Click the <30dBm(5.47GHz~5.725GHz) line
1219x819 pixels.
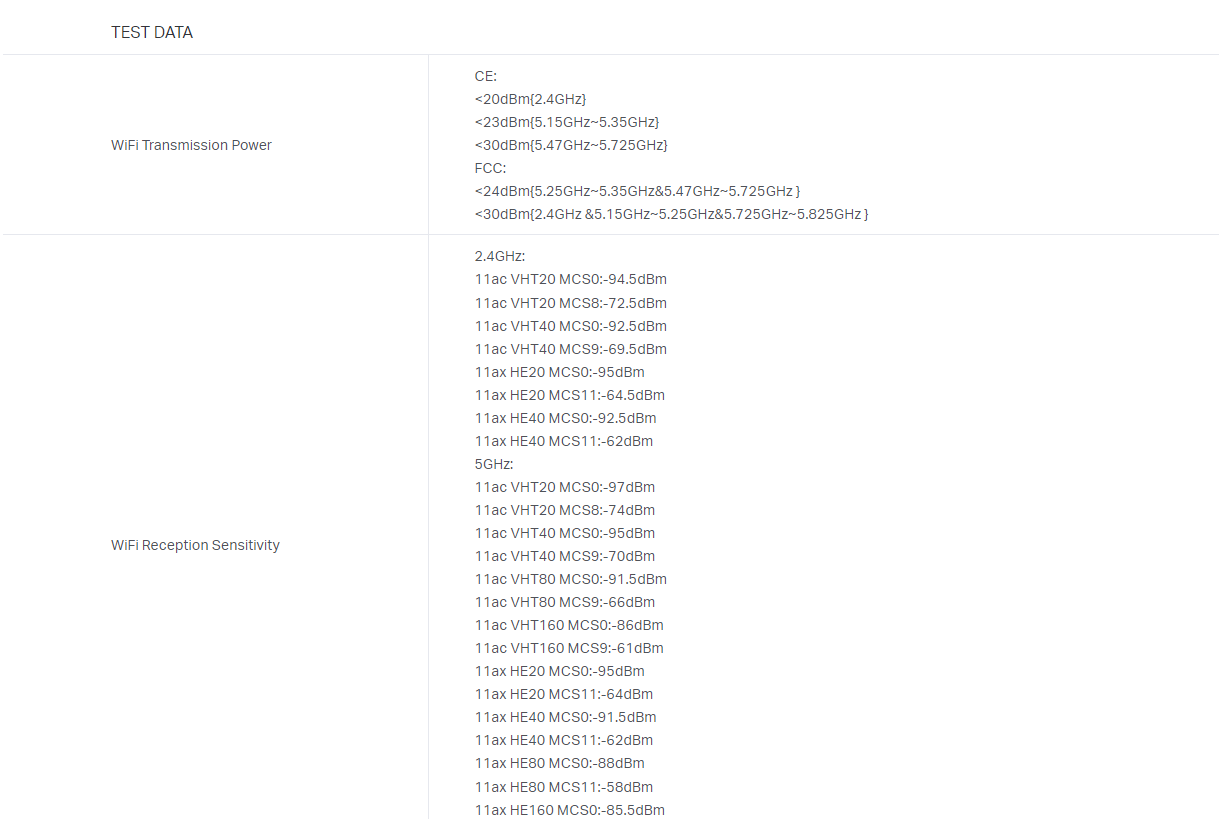pos(571,145)
